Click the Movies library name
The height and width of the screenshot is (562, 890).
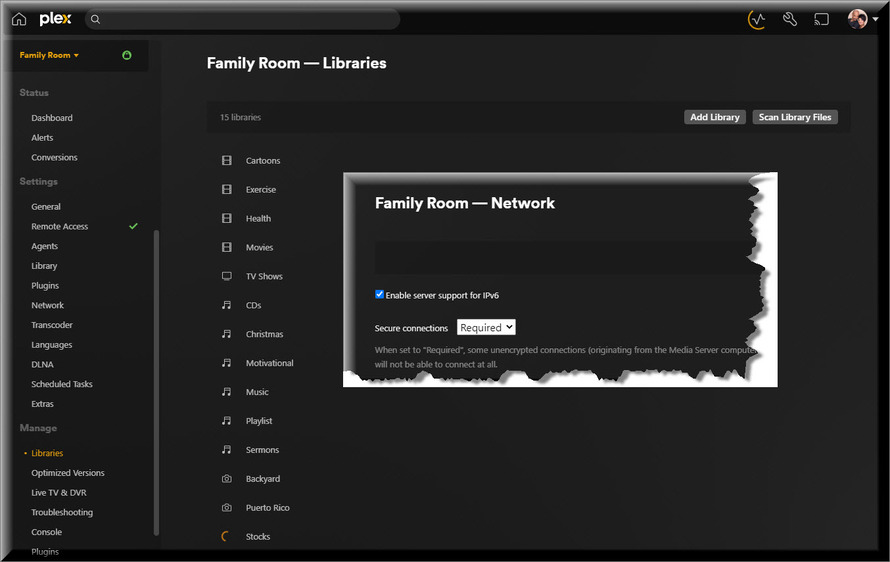[x=259, y=248]
